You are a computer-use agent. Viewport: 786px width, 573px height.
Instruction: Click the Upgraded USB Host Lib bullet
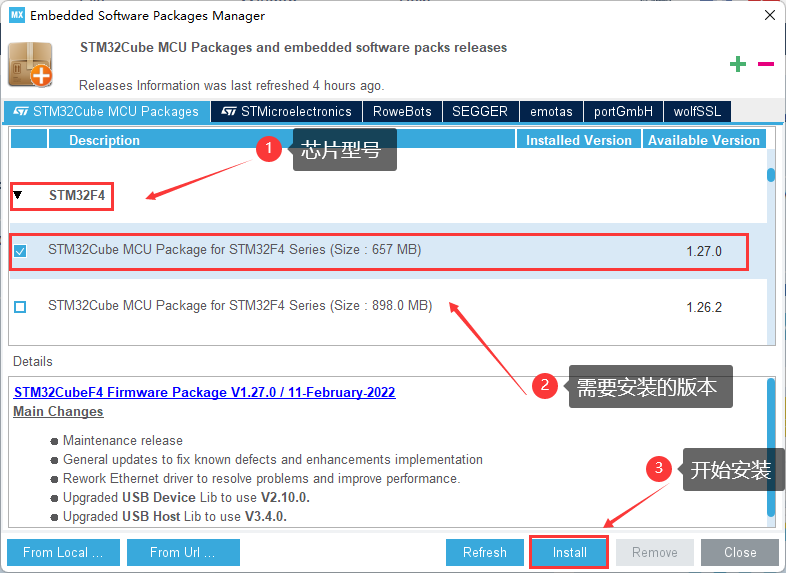(175, 516)
